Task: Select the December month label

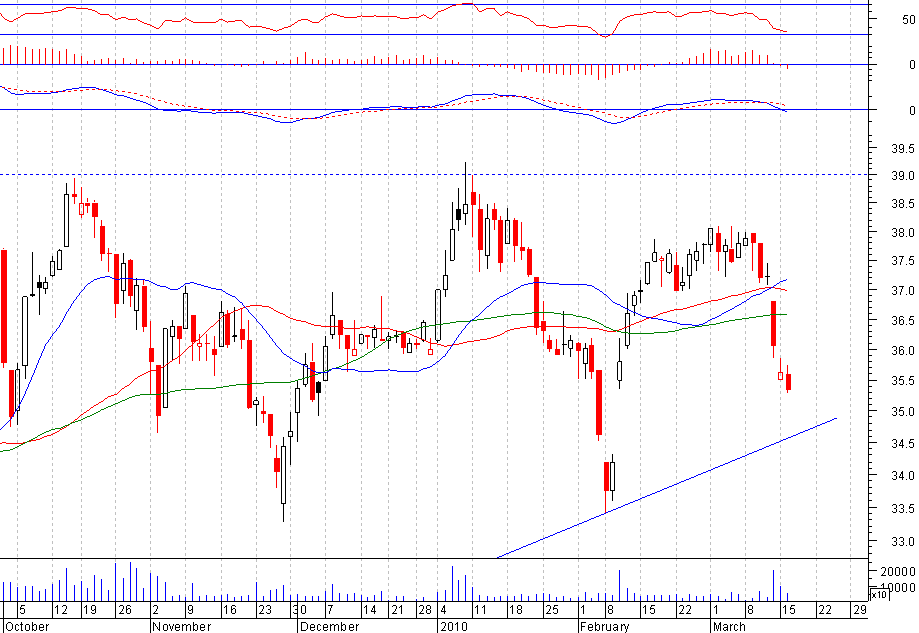Action: pyautogui.click(x=329, y=627)
